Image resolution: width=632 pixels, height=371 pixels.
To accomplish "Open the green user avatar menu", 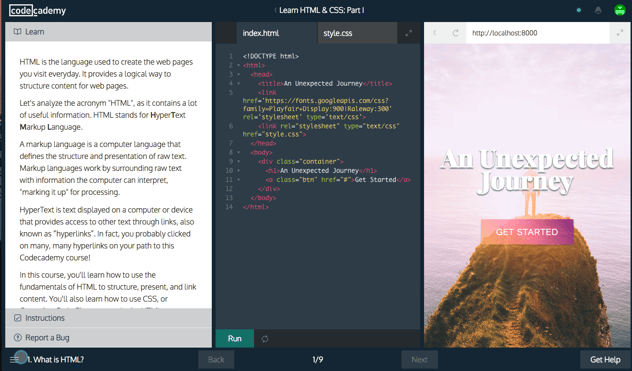I will [620, 10].
